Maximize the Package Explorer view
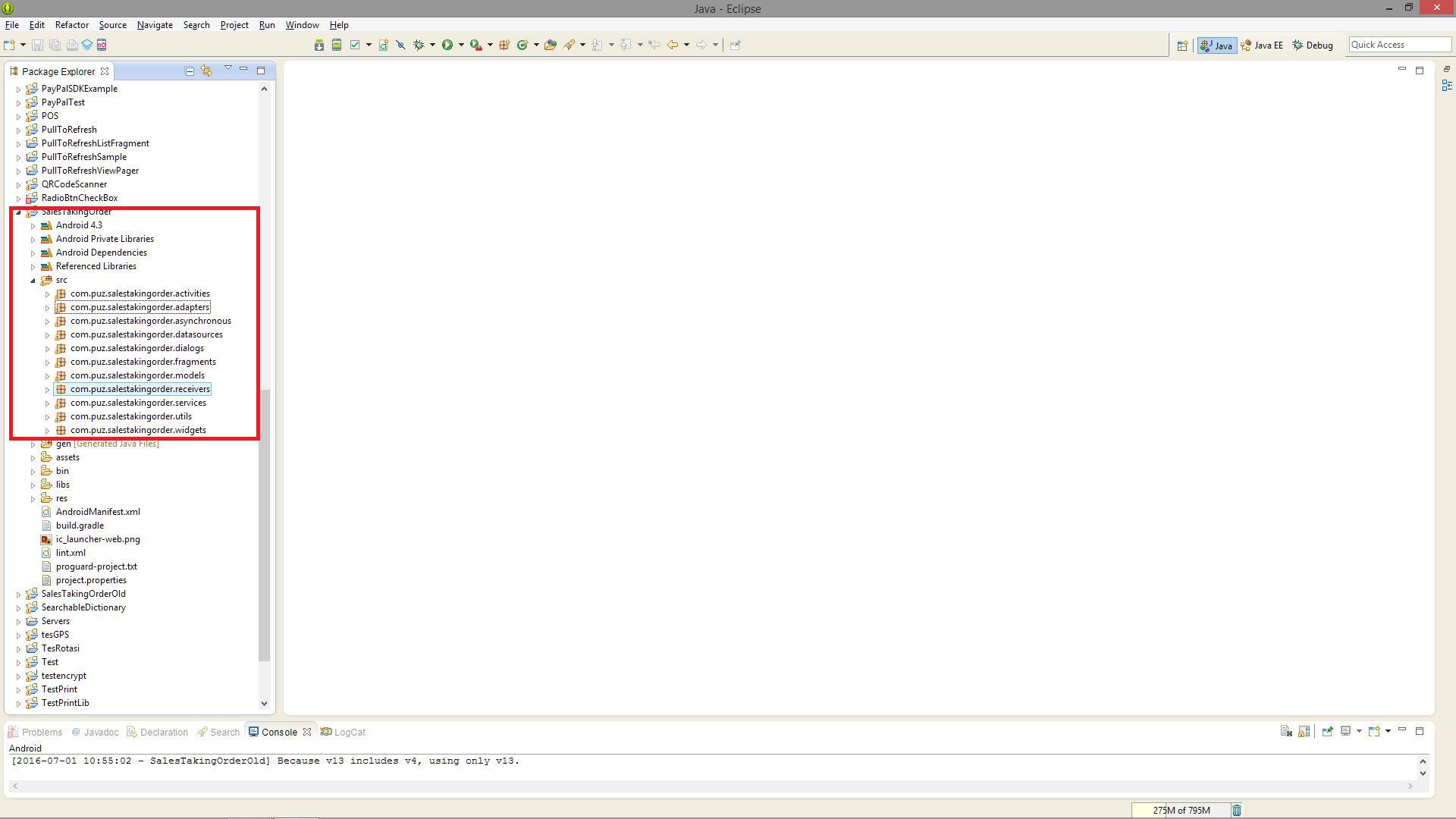 coord(261,71)
